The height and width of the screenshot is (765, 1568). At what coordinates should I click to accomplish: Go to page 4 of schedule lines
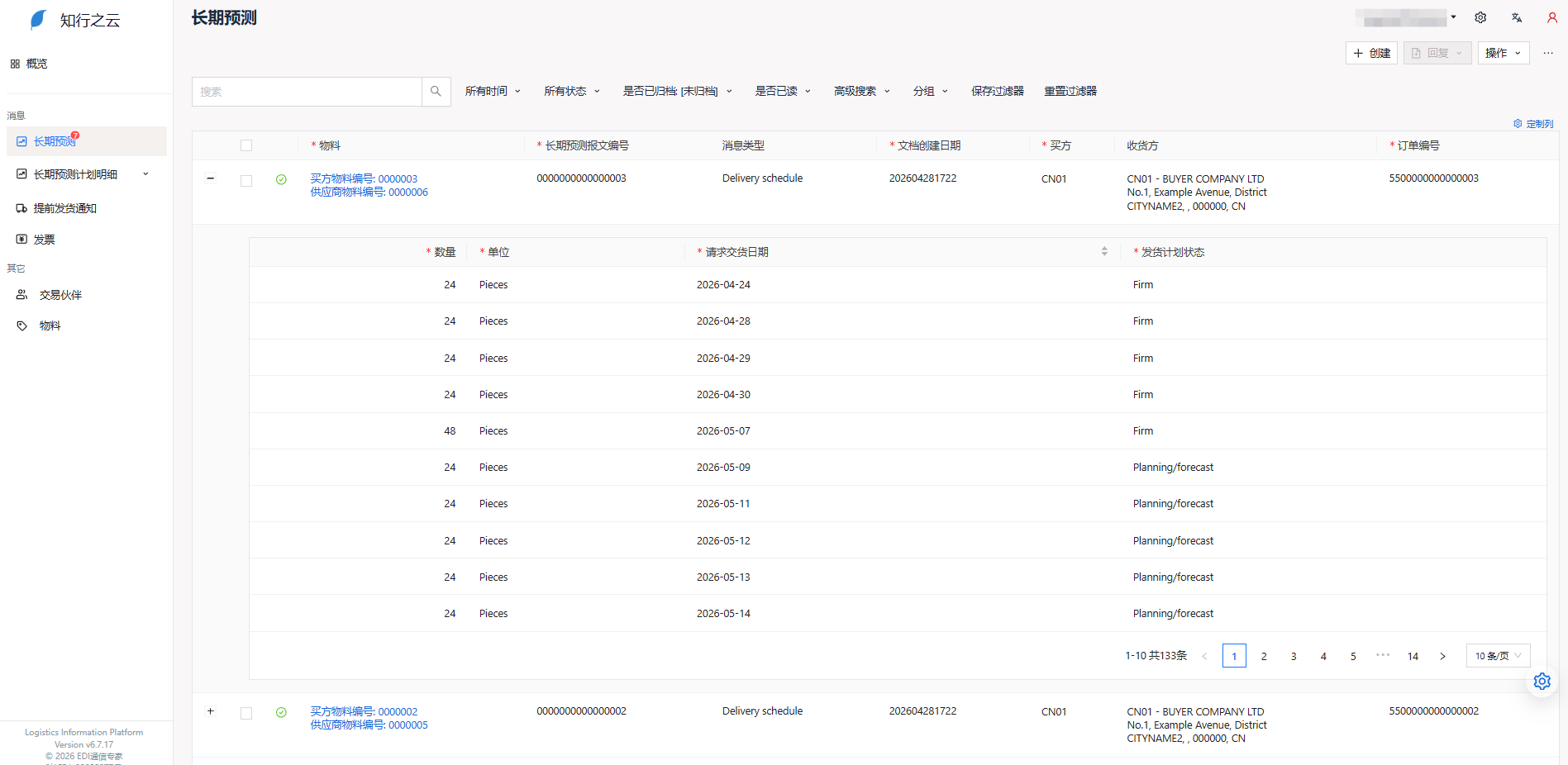[x=1323, y=656]
